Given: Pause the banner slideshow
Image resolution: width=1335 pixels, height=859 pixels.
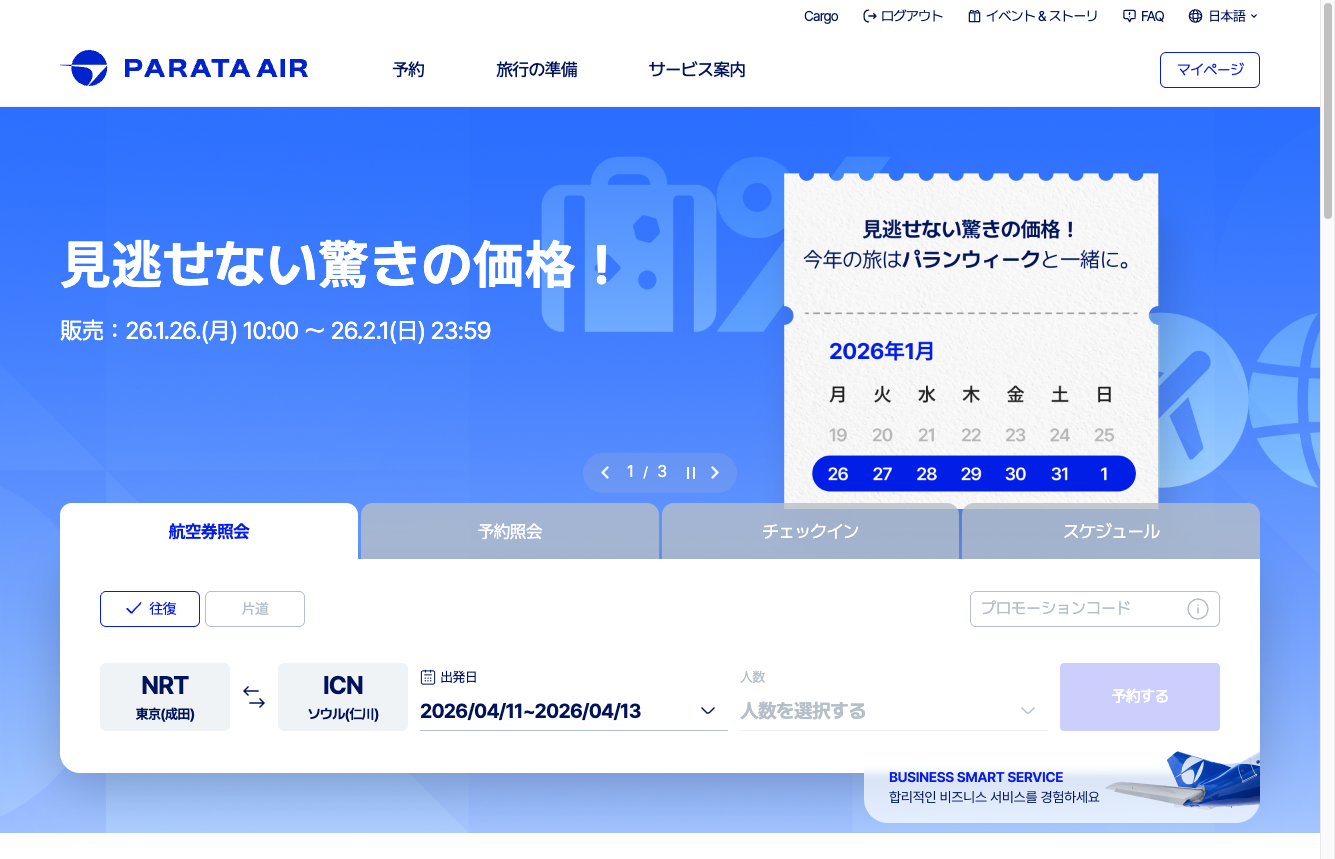Looking at the screenshot, I should (x=690, y=473).
